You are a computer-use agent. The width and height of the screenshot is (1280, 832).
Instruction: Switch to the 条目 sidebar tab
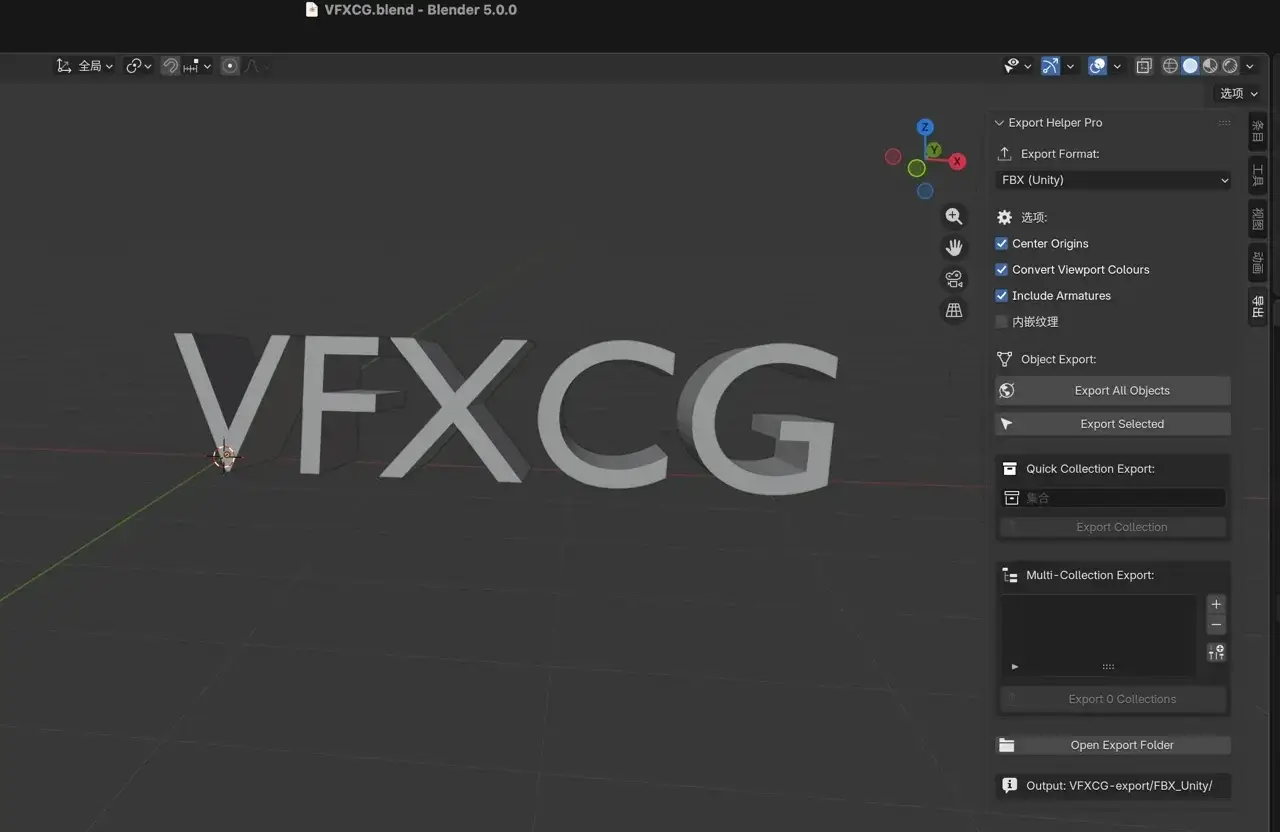(1258, 132)
